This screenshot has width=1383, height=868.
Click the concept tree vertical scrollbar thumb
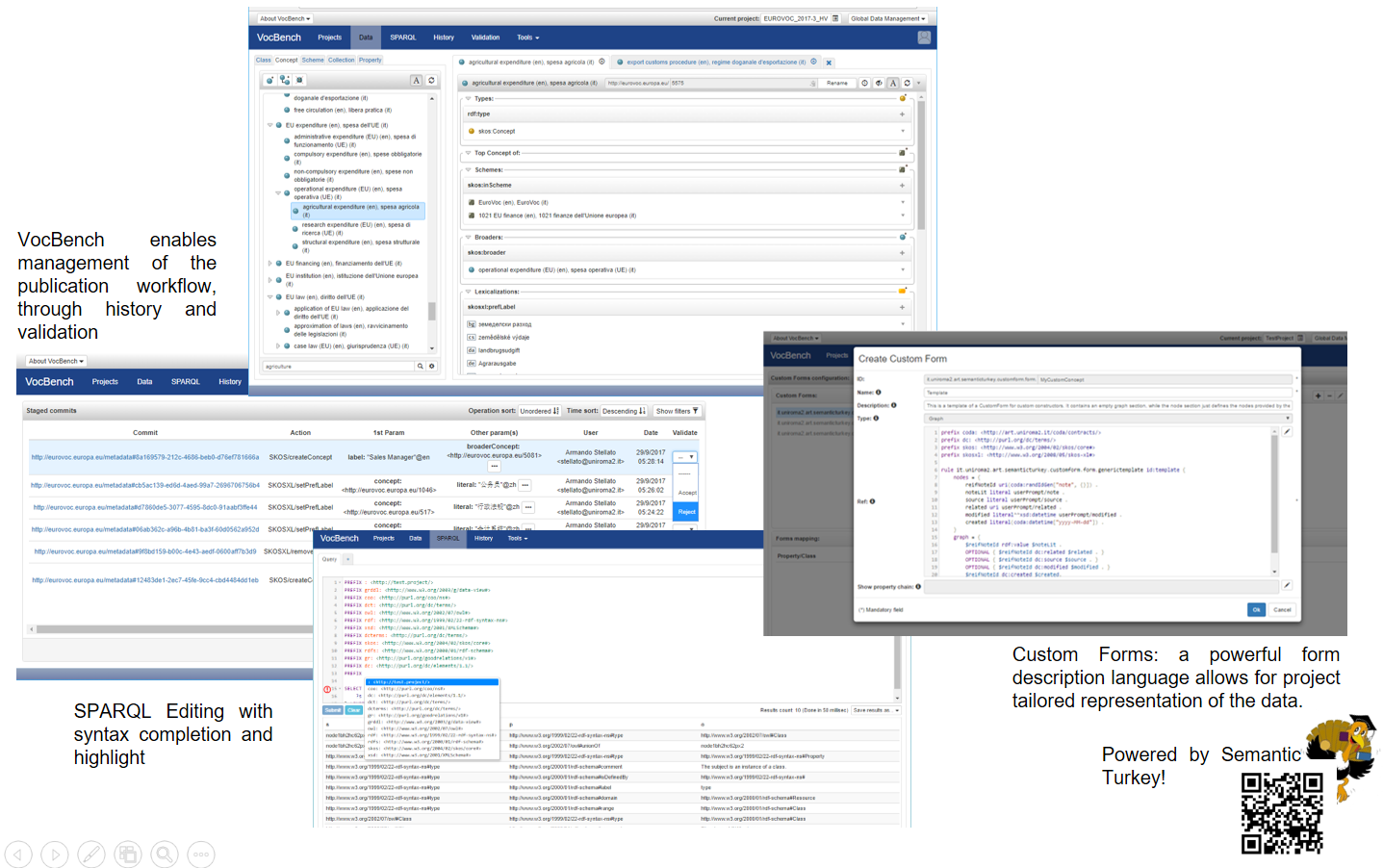pos(432,311)
